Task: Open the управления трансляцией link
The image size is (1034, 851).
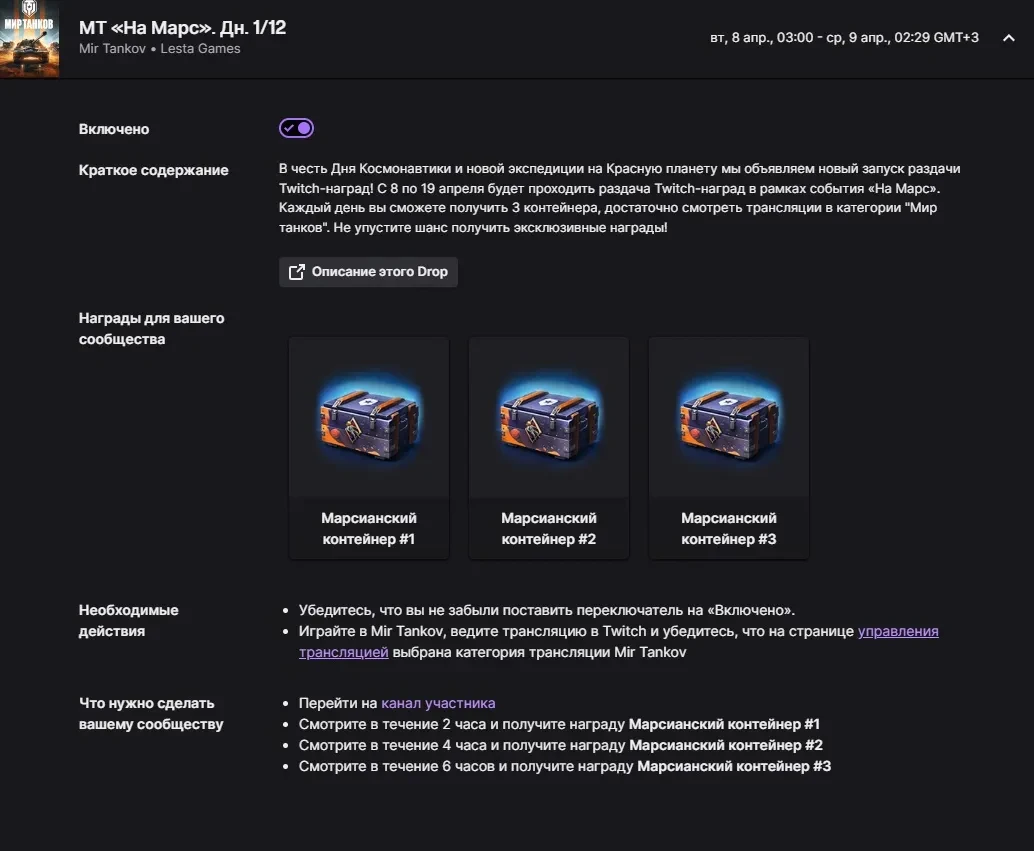Action: click(x=897, y=631)
